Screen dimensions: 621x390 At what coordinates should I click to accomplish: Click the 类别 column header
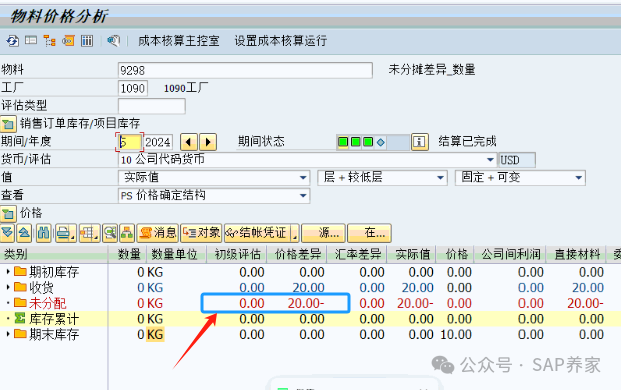click(x=54, y=254)
